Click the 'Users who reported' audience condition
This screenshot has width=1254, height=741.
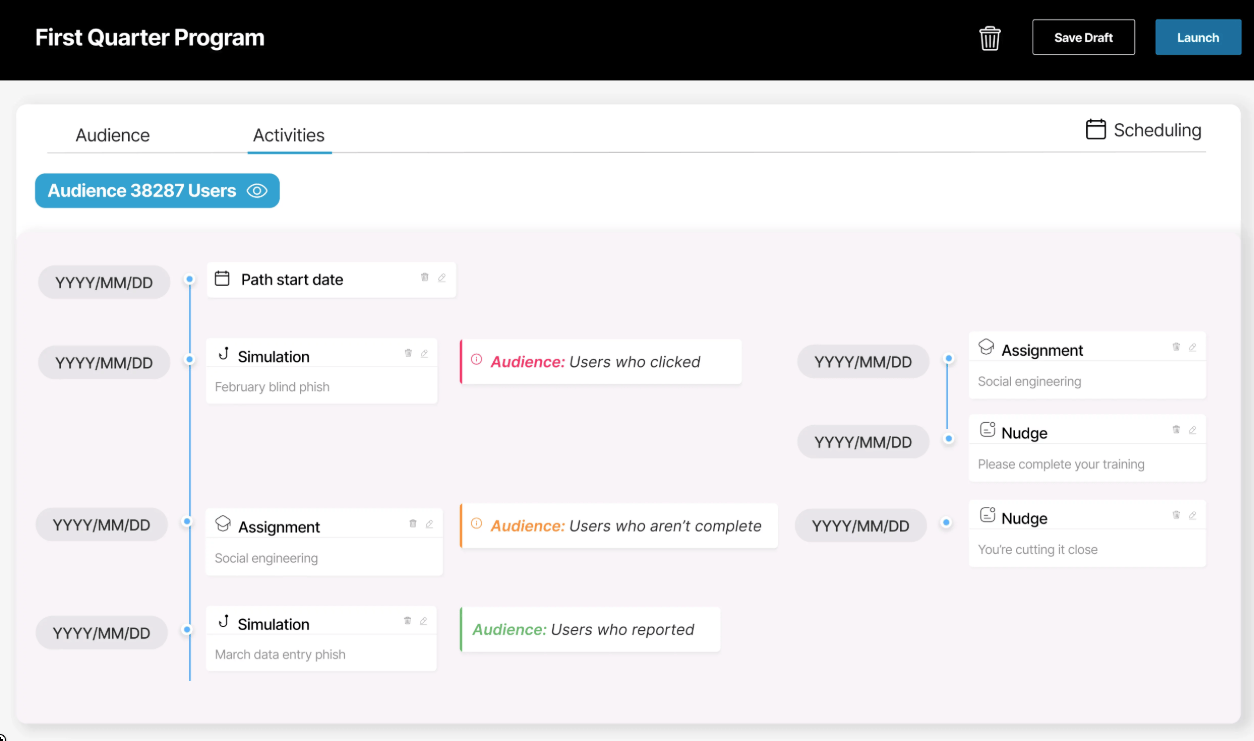(590, 630)
